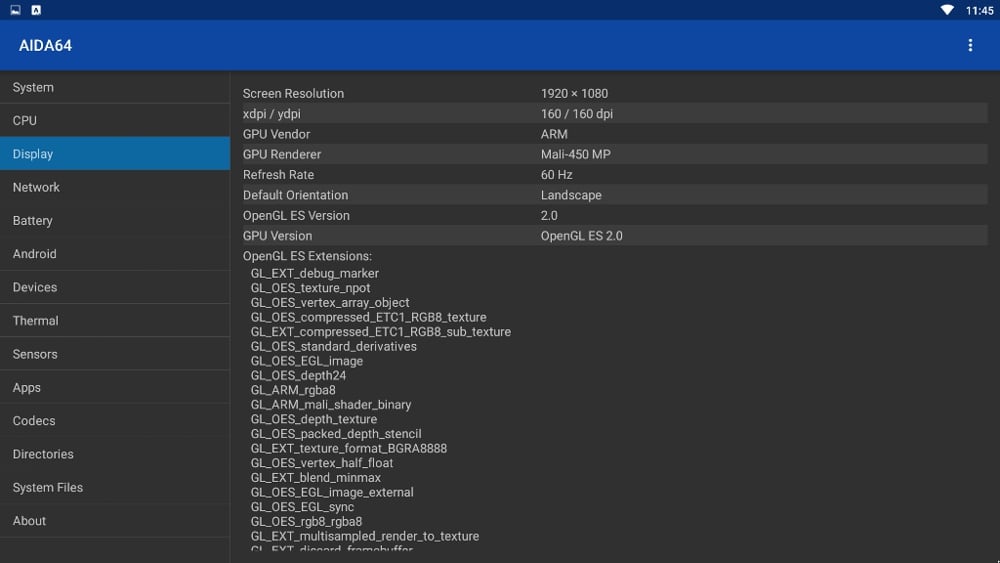Tap the AIDA64 app title

(x=45, y=46)
